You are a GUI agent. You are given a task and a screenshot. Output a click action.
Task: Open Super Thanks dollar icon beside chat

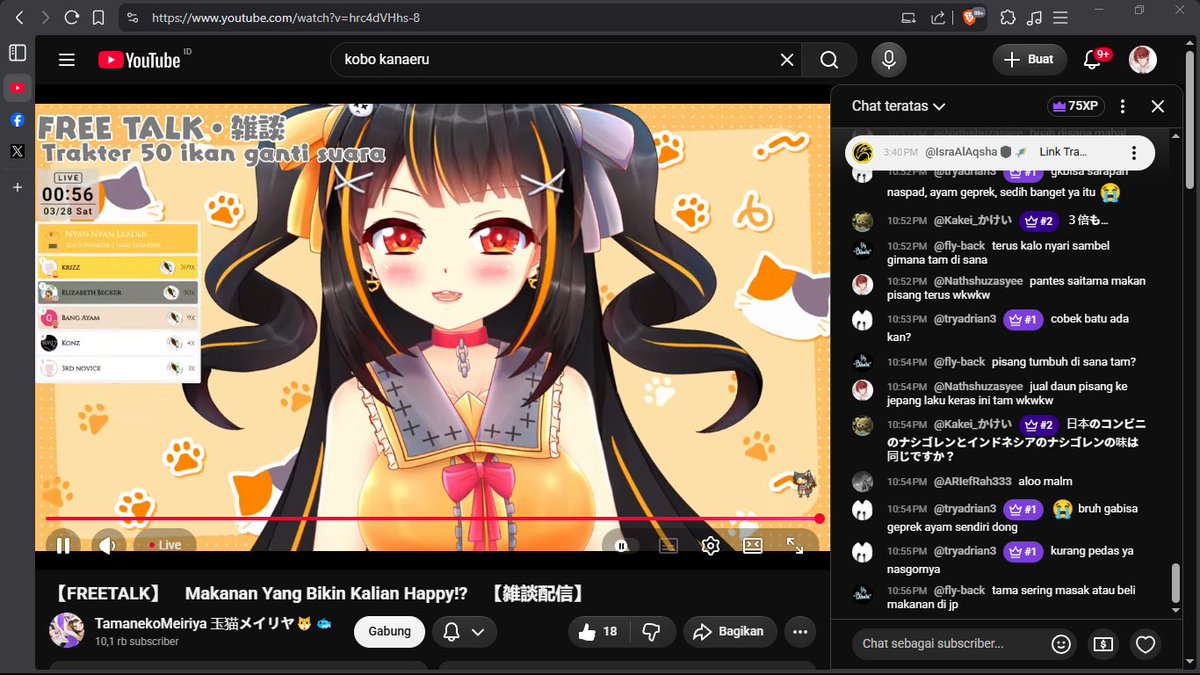[x=1104, y=644]
